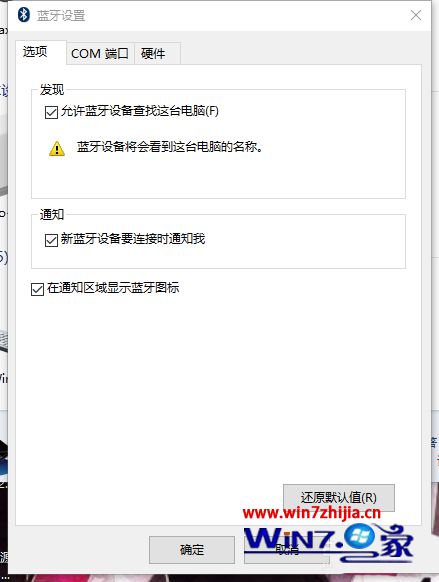The width and height of the screenshot is (439, 582).
Task: Click the Windows orb in Win7 watermark
Action: [359, 537]
